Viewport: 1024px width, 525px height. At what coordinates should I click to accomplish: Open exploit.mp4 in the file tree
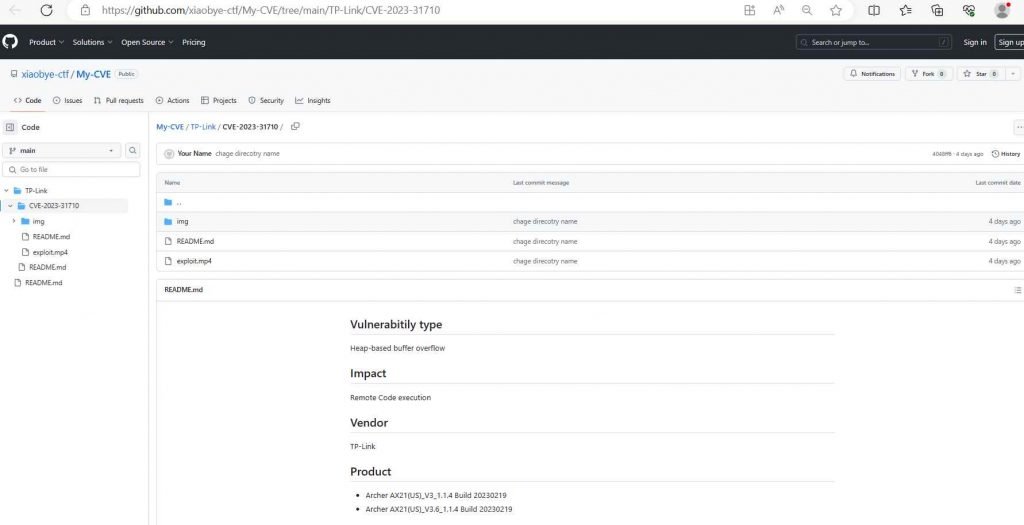(x=50, y=252)
